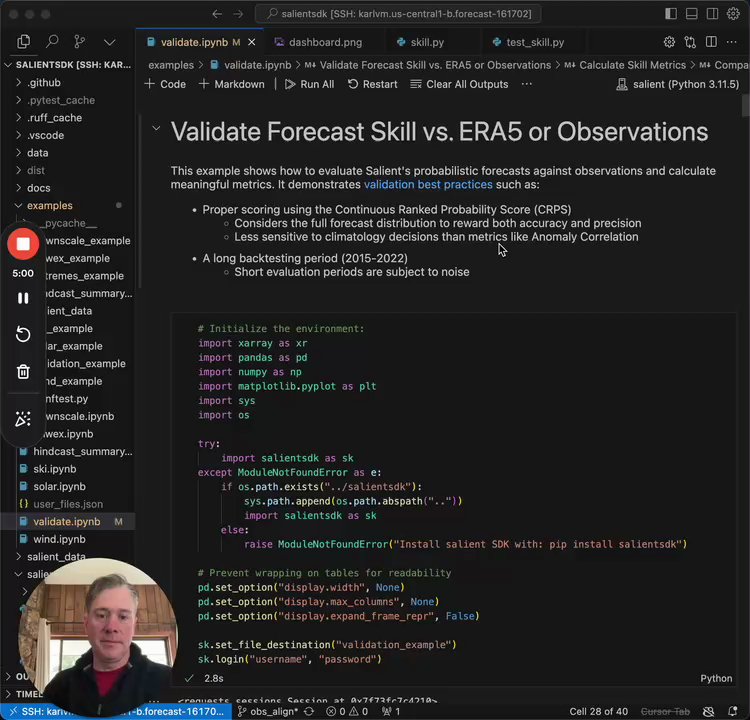
Task: Open hindcast_summary file below wex.ipynb
Action: (x=82, y=452)
